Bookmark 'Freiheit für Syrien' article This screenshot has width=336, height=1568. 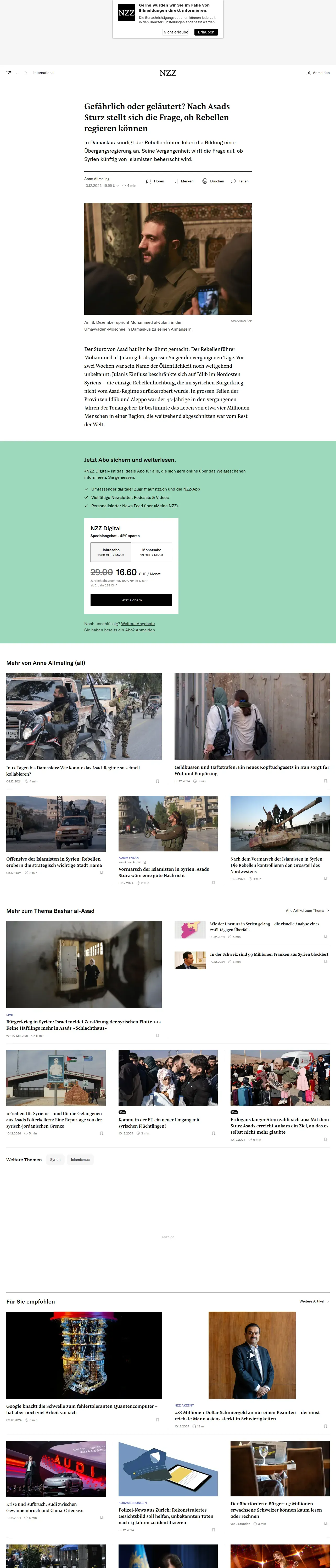(101, 1133)
